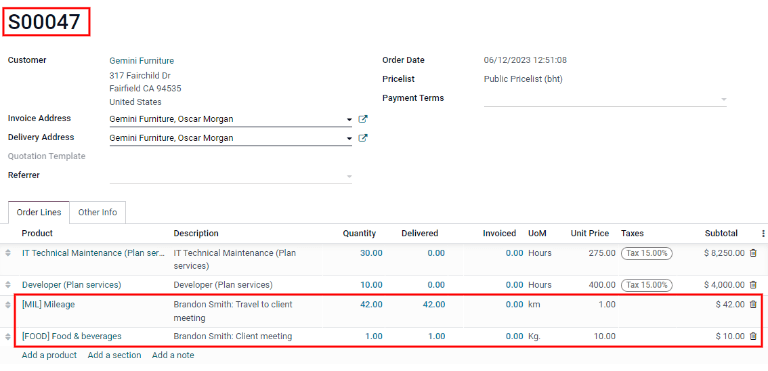This screenshot has height=371, width=768.
Task: Open the Payment Terms dropdown
Action: pos(723,99)
